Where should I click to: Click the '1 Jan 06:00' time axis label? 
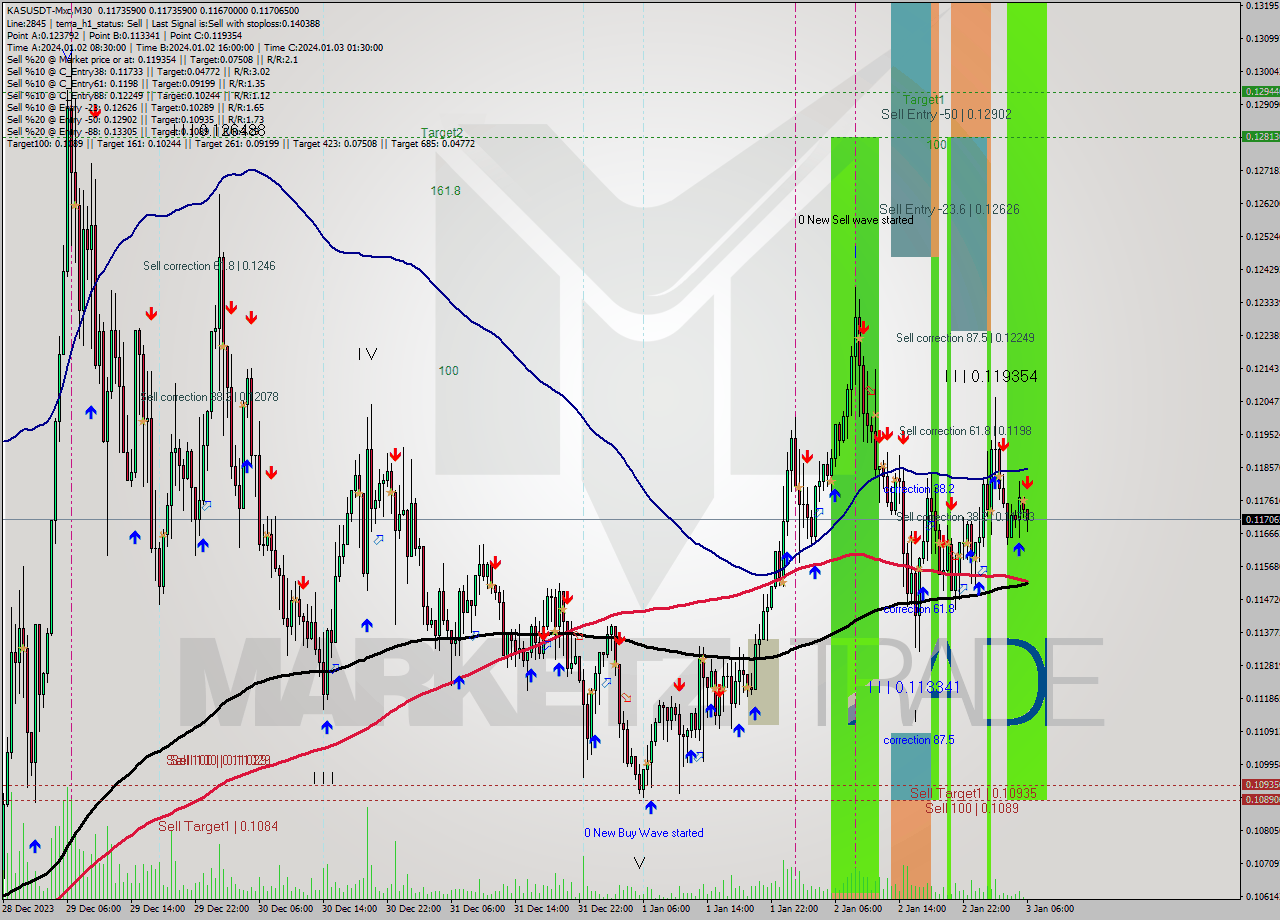[x=665, y=909]
